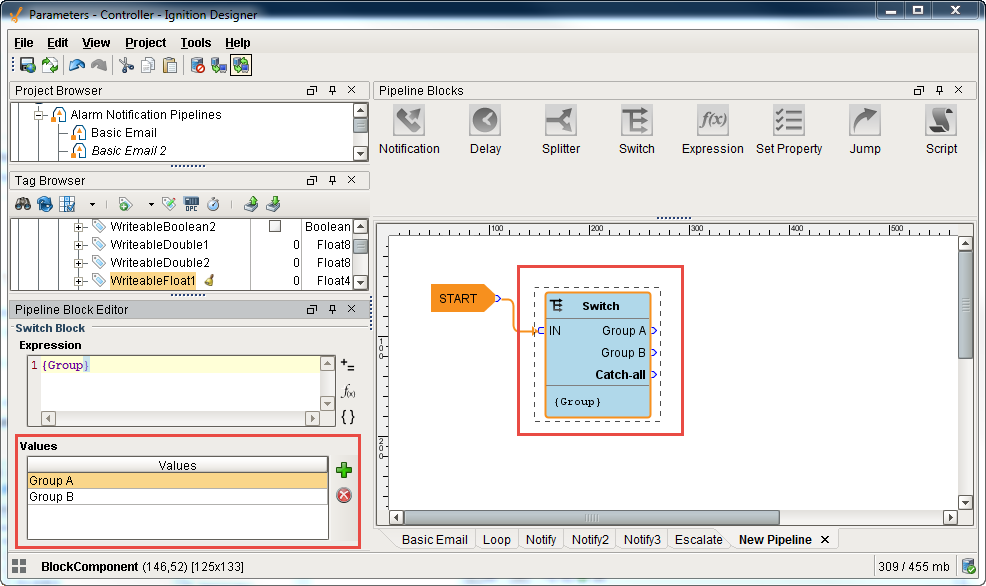
Task: Expand the WriteableDouble2 tag node
Action: click(78, 263)
